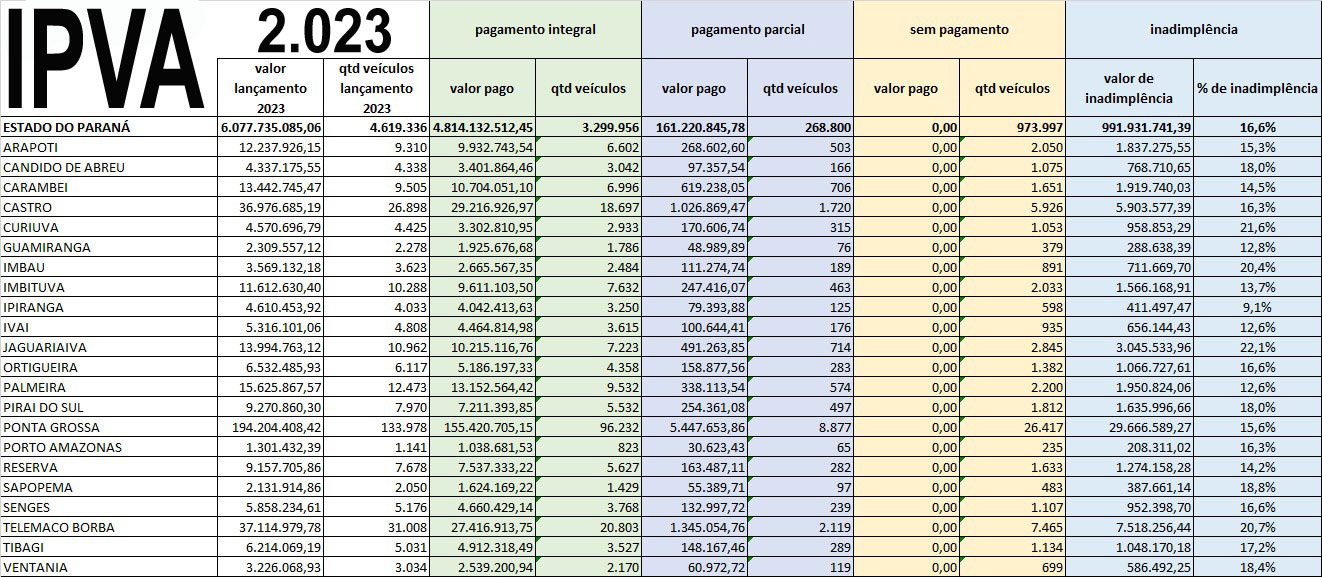
Task: Select Telemaco Borba's 20,7% default rate
Action: click(x=1257, y=527)
